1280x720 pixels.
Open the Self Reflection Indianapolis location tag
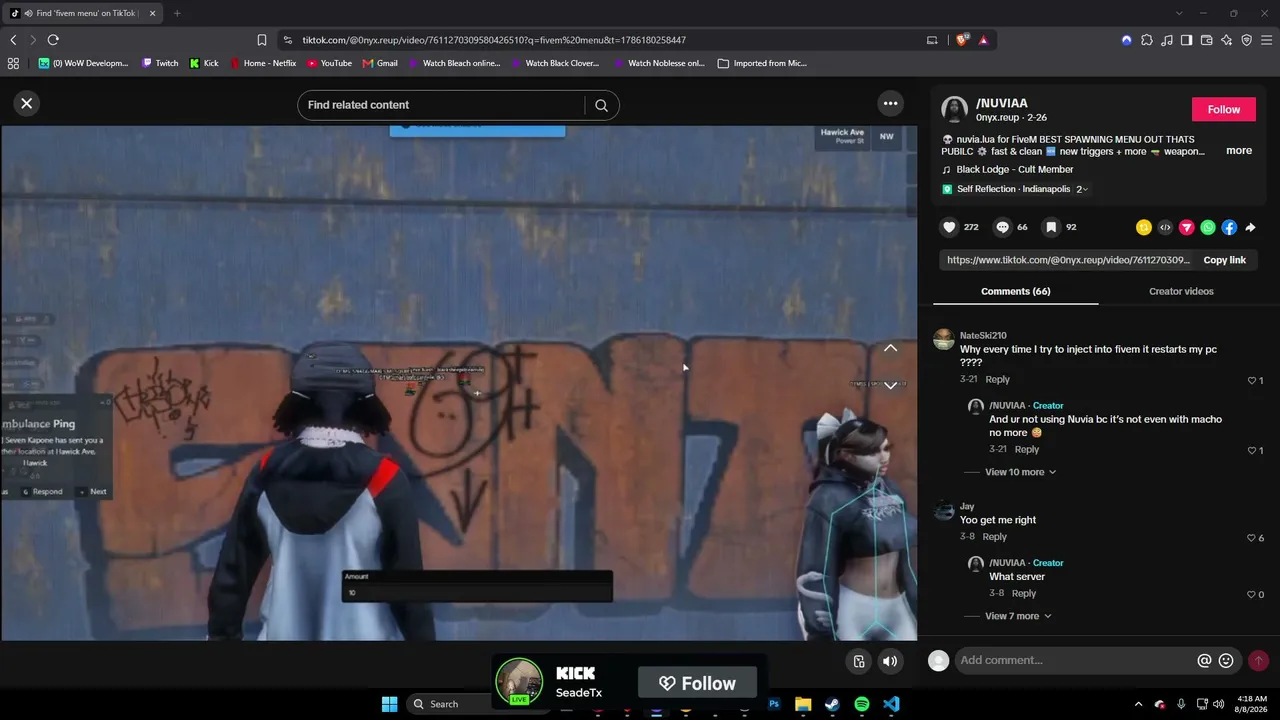pyautogui.click(x=1013, y=189)
